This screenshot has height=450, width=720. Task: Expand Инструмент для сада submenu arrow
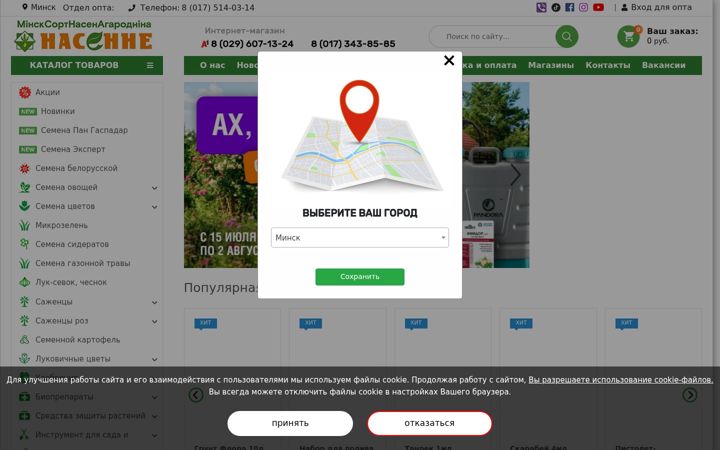(x=155, y=435)
